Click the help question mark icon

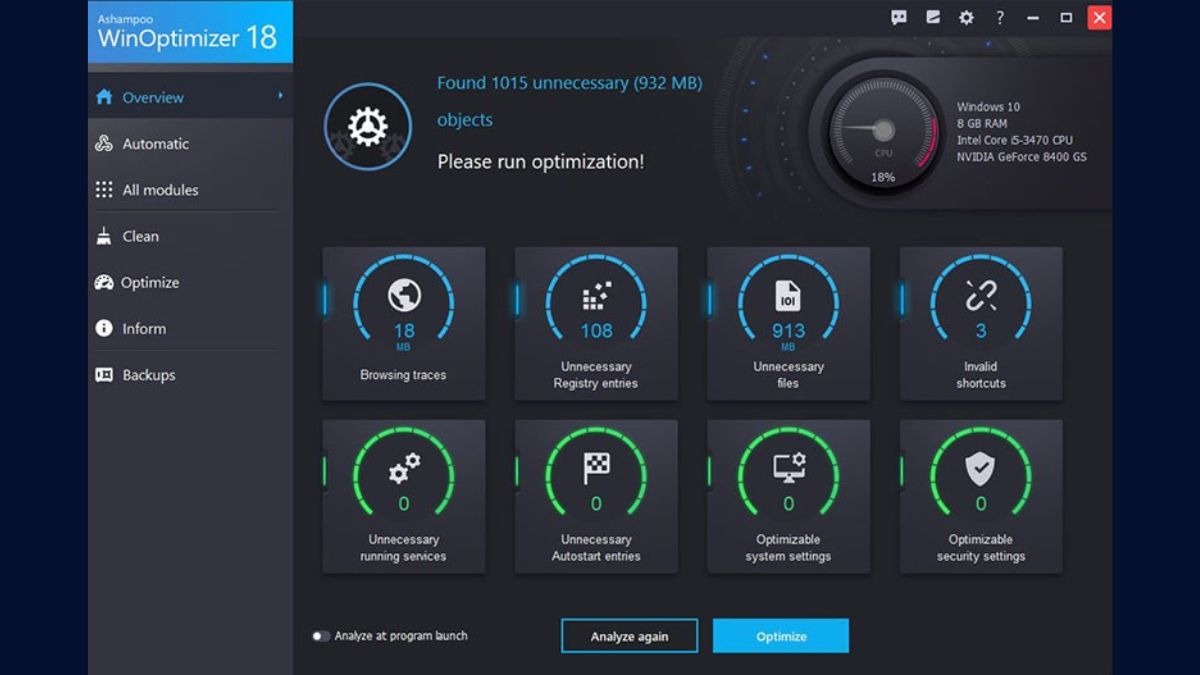(x=999, y=17)
